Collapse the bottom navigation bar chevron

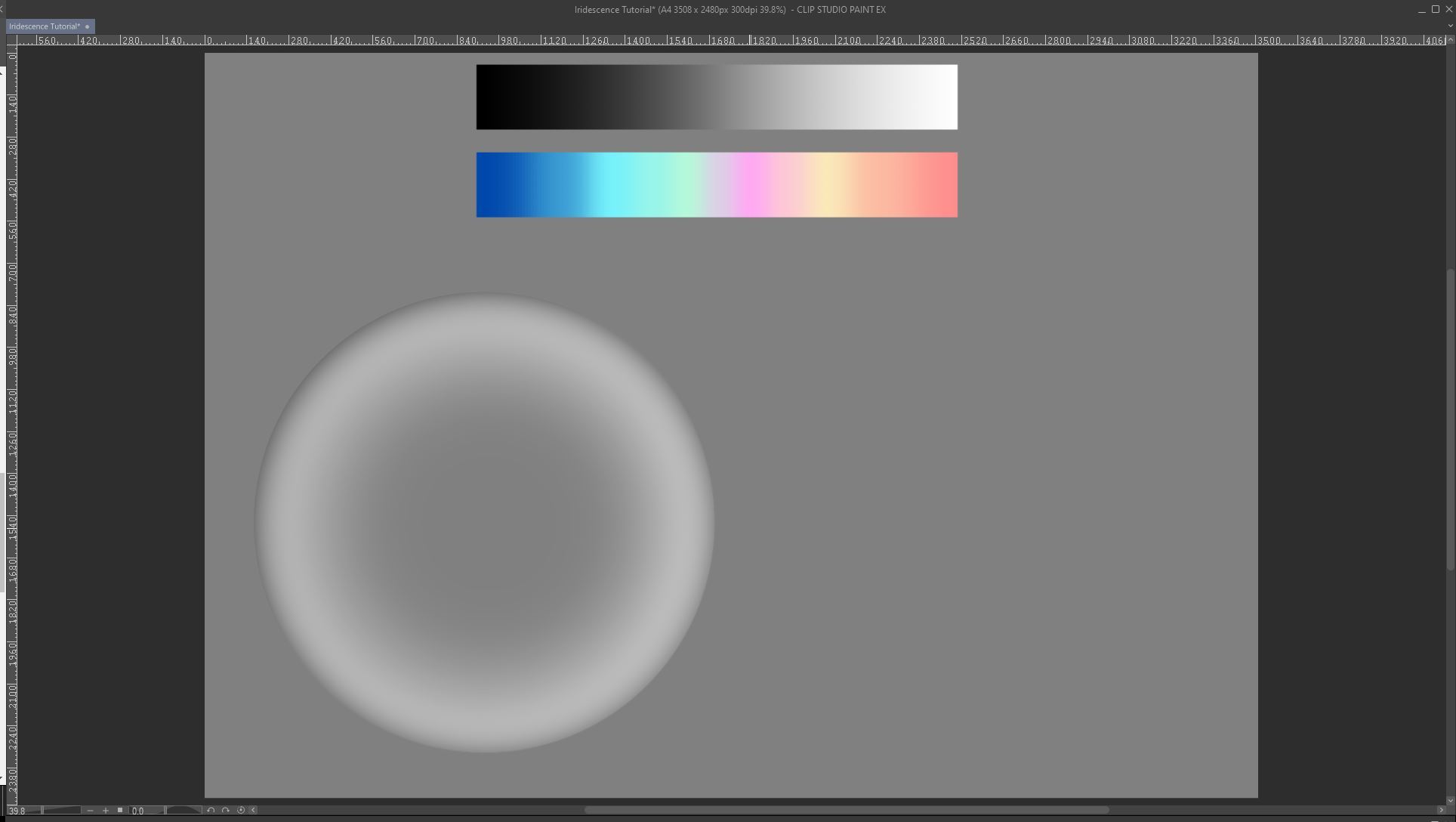pyautogui.click(x=254, y=811)
